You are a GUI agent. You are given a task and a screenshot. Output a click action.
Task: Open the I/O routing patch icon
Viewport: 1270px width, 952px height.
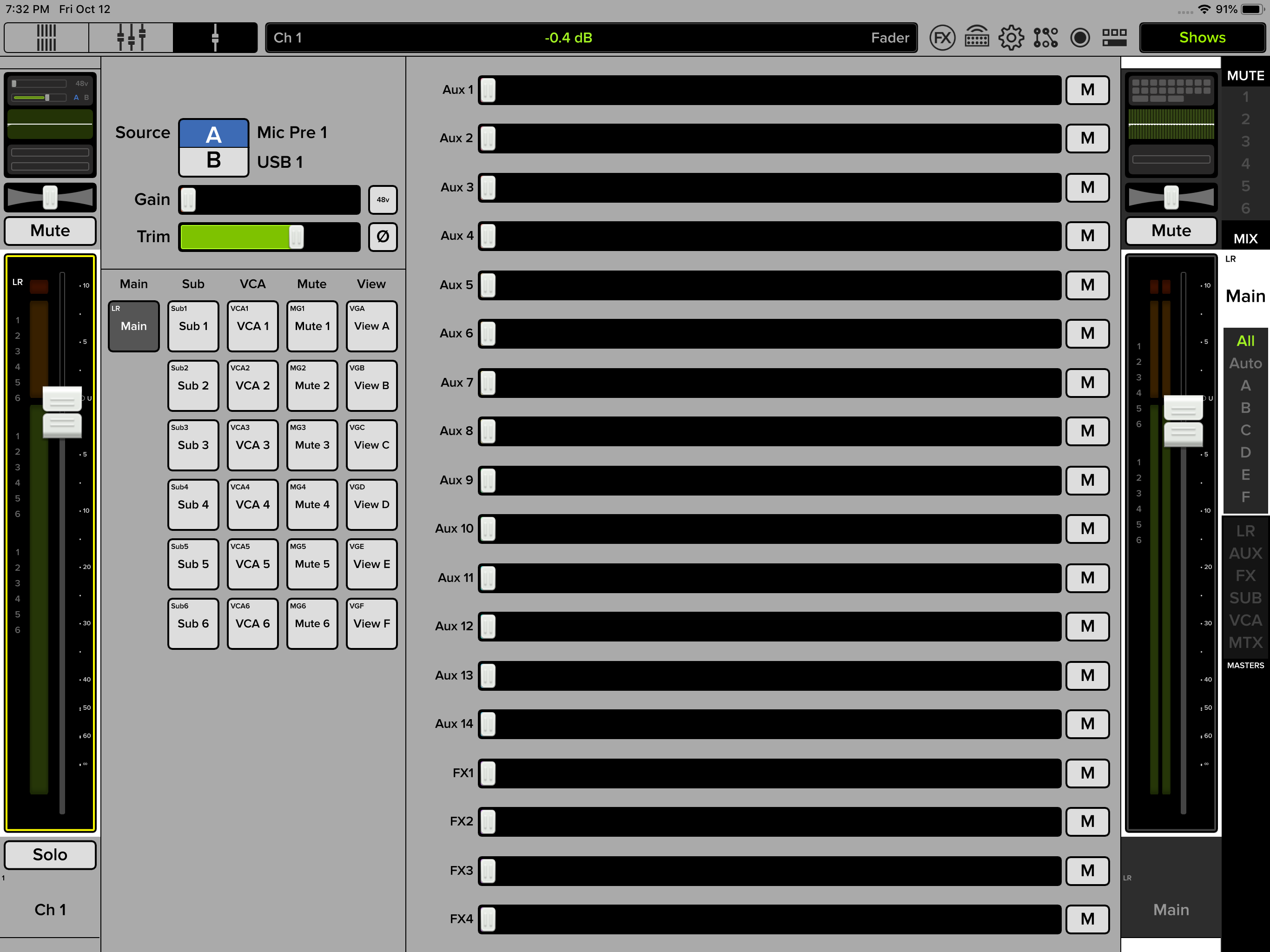pos(1045,38)
